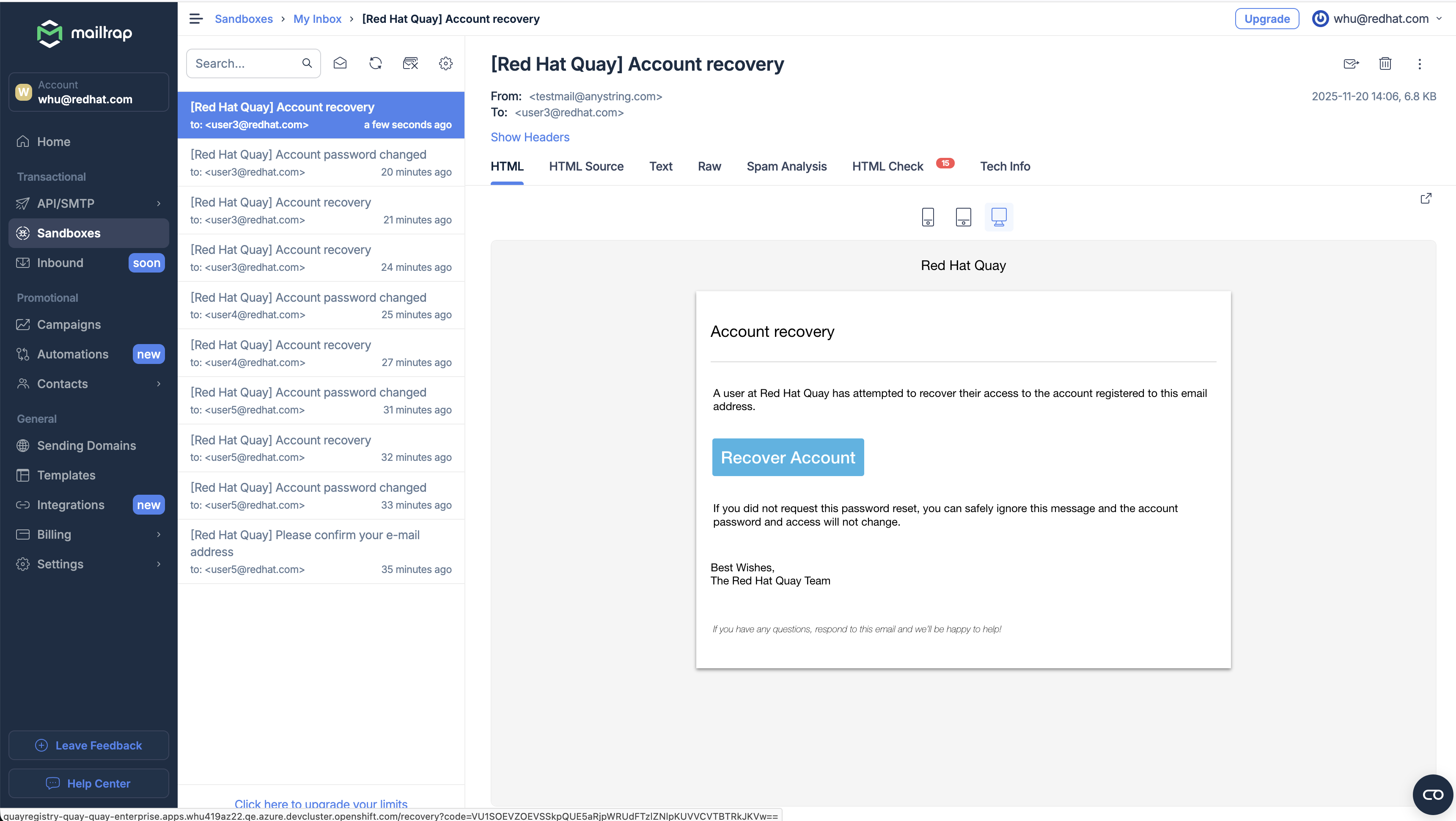
Task: Select the desktop preview mode
Action: (x=999, y=217)
